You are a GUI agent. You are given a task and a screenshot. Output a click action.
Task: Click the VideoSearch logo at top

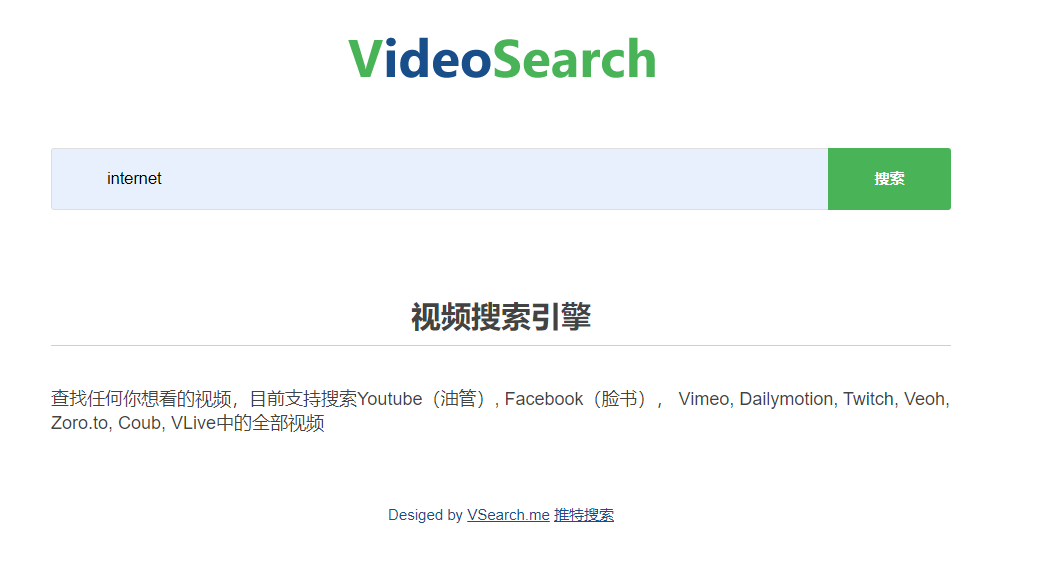click(x=502, y=58)
